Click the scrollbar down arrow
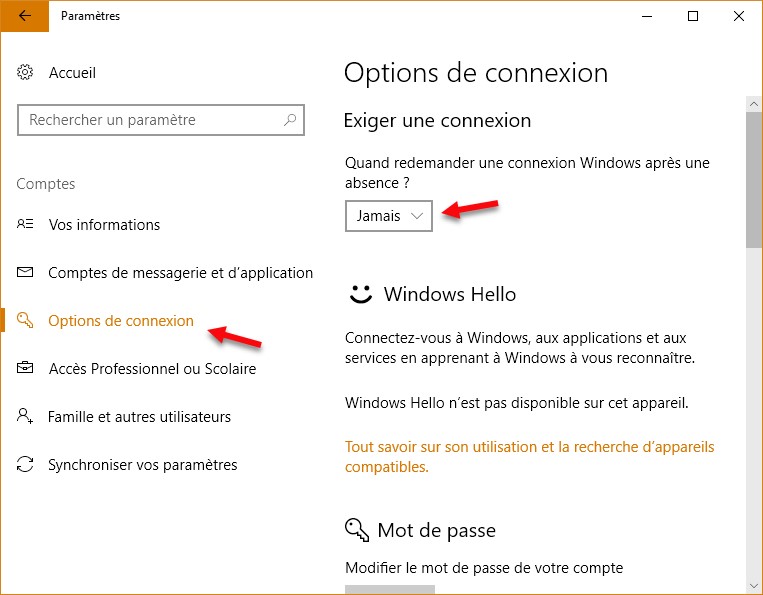Viewport: 763px width, 595px height. (x=754, y=585)
